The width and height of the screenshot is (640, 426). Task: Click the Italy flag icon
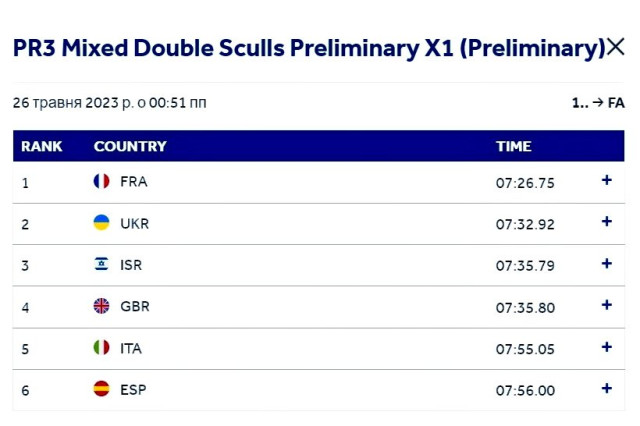point(101,348)
